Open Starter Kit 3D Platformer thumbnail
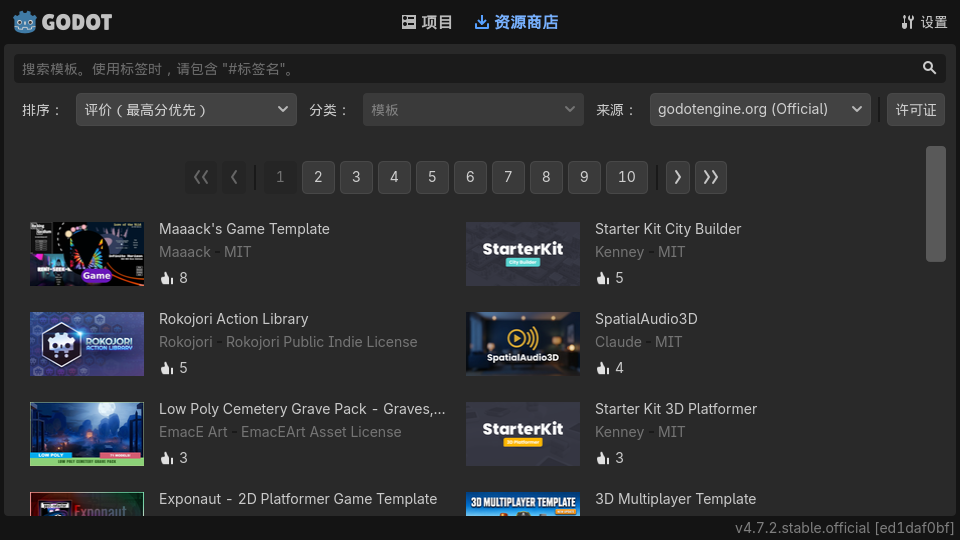This screenshot has width=960, height=540. (523, 434)
